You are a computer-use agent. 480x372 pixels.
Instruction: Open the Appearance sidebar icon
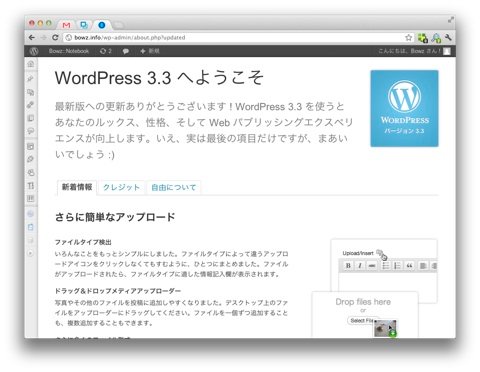pos(31,146)
